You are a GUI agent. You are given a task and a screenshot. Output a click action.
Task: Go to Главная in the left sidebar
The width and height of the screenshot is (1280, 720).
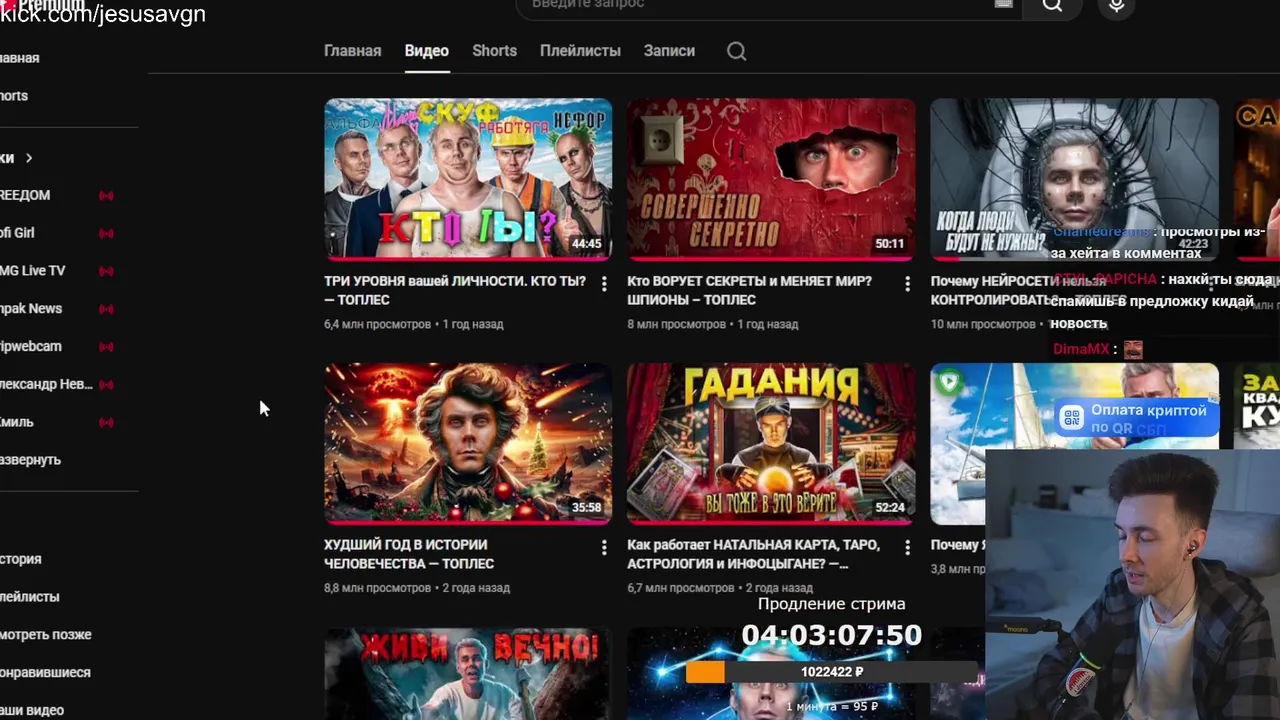click(20, 58)
